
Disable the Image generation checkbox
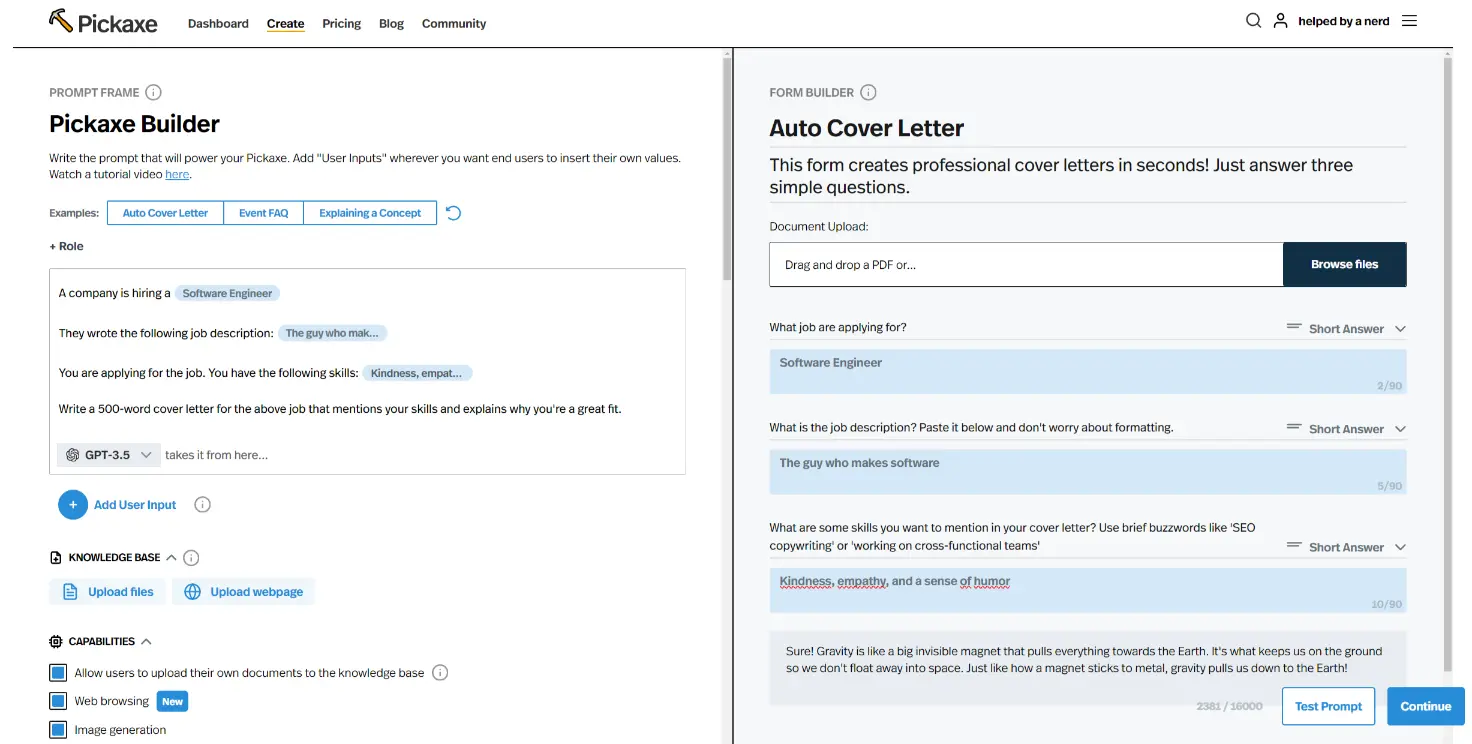[x=58, y=730]
